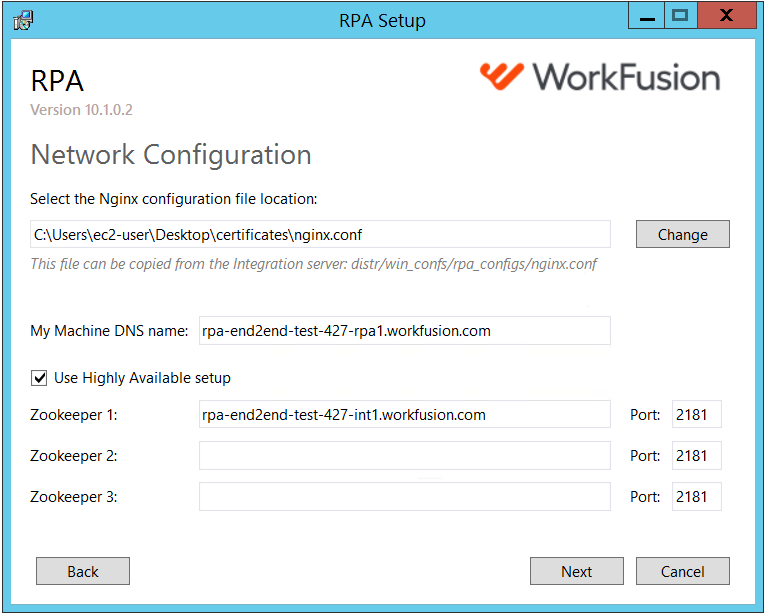This screenshot has height=614, width=766.
Task: Proceed with the Next button
Action: point(576,571)
